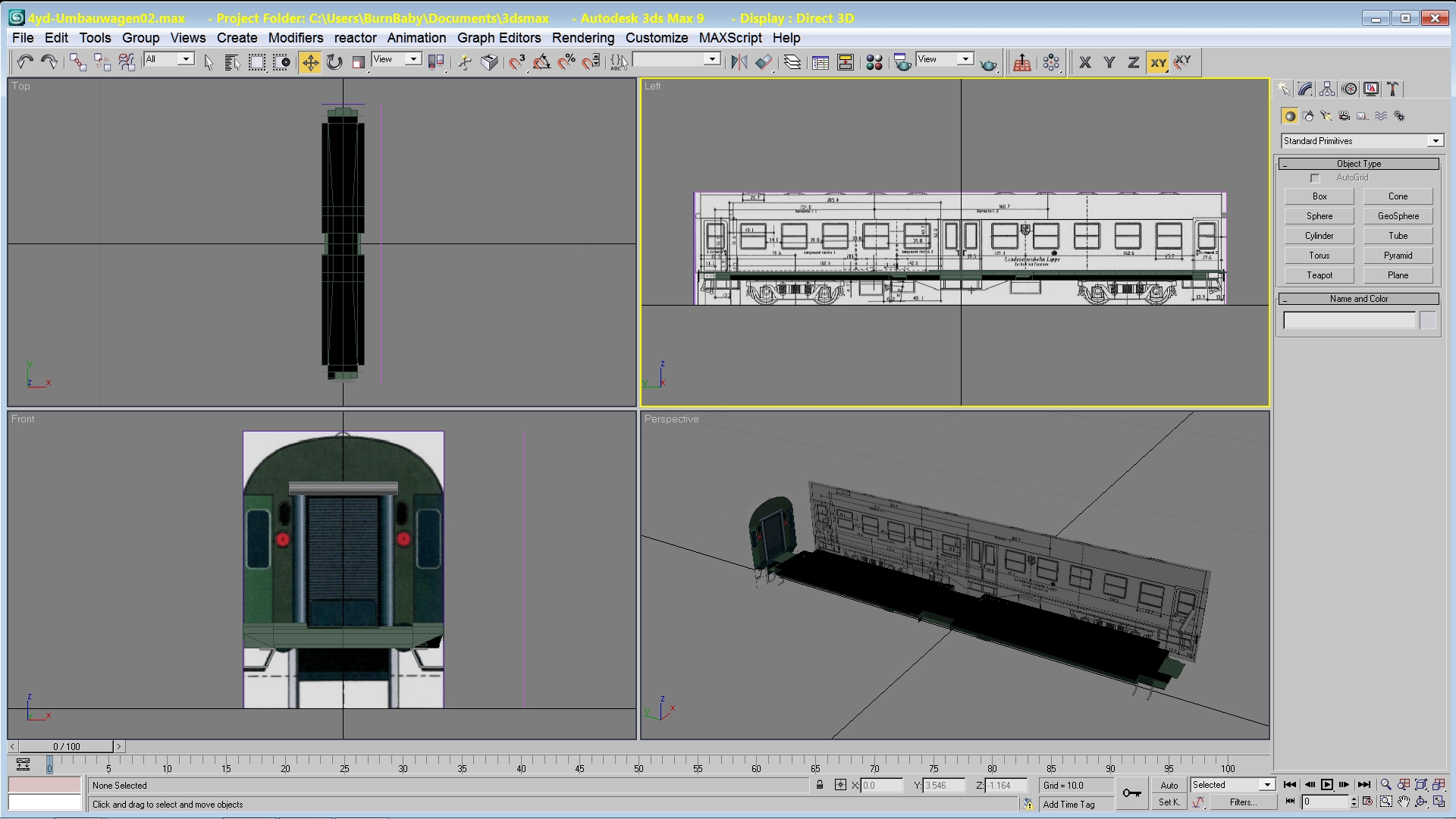Click the object color swatch
This screenshot has height=819, width=1456.
click(x=1427, y=321)
